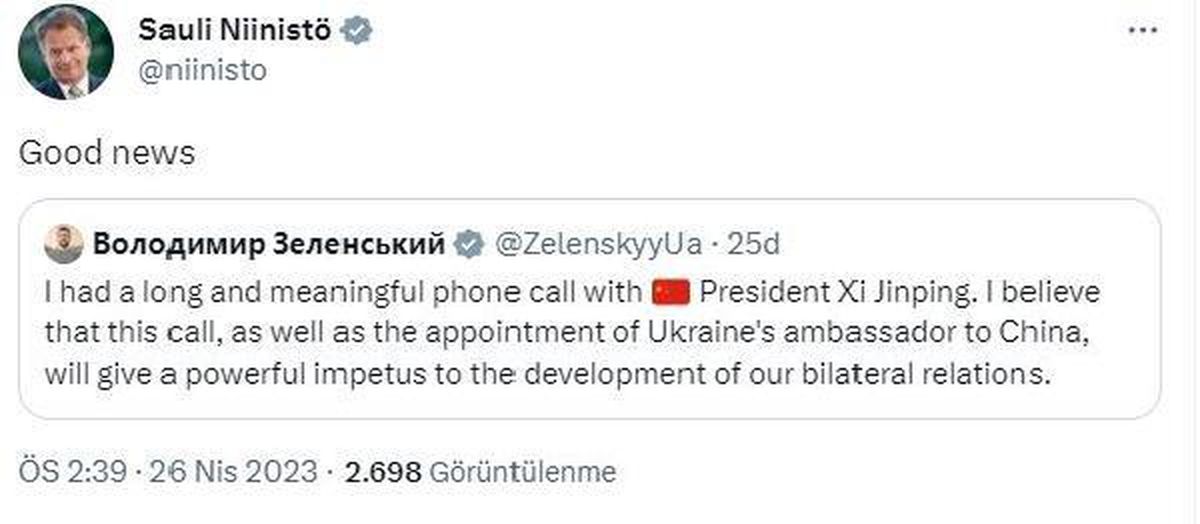Open the three-dot more options menu

tap(1141, 32)
